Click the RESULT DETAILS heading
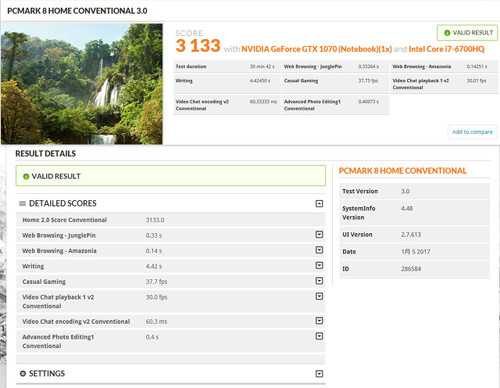This screenshot has width=500, height=388. [46, 154]
